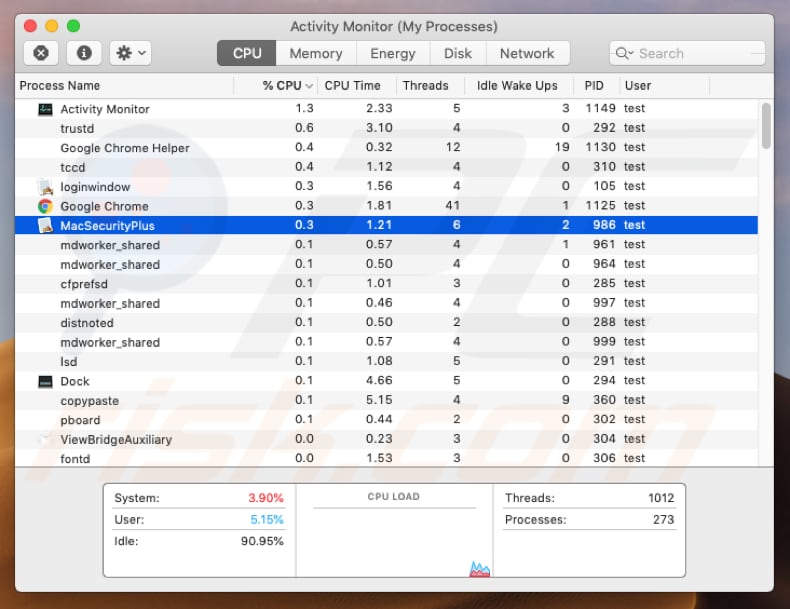Click the 41 threads cell of Google Chrome
This screenshot has width=790, height=609.
coord(452,206)
